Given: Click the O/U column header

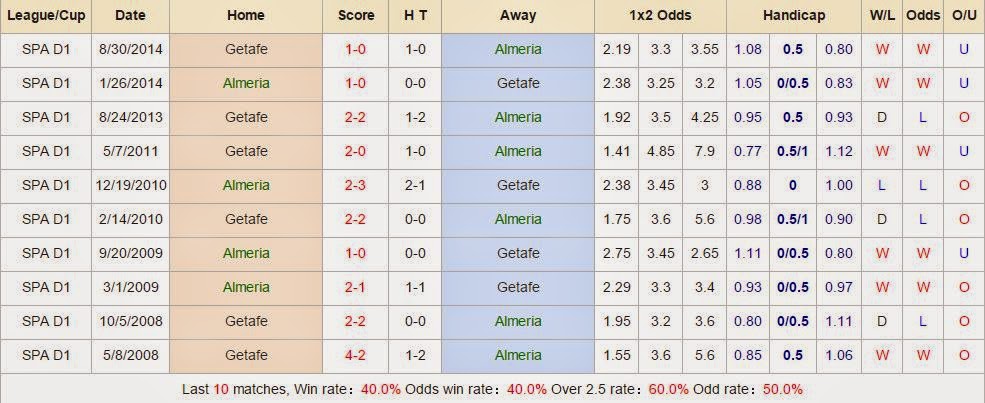Looking at the screenshot, I should coord(964,16).
